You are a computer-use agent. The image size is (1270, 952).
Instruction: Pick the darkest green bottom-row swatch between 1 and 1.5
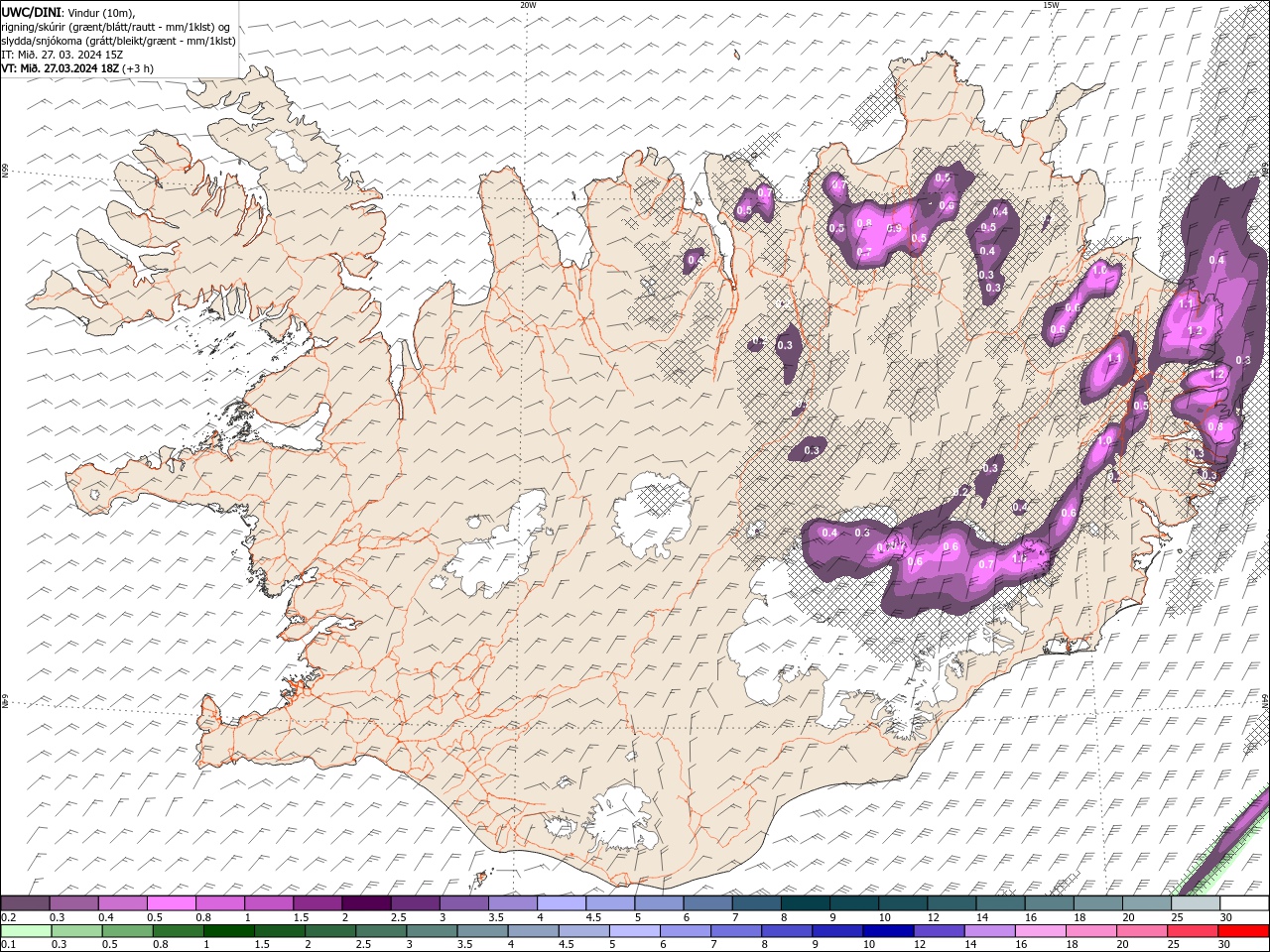229,931
